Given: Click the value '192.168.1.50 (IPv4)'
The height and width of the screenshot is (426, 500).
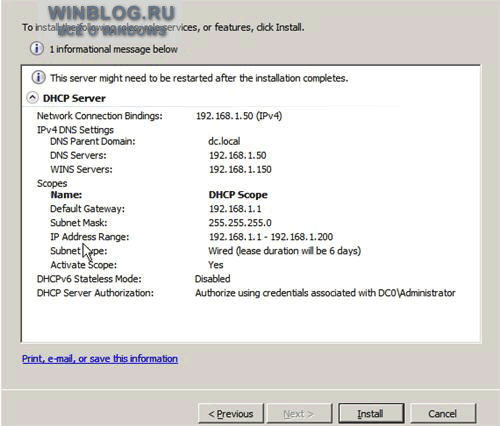Looking at the screenshot, I should pos(239,116).
